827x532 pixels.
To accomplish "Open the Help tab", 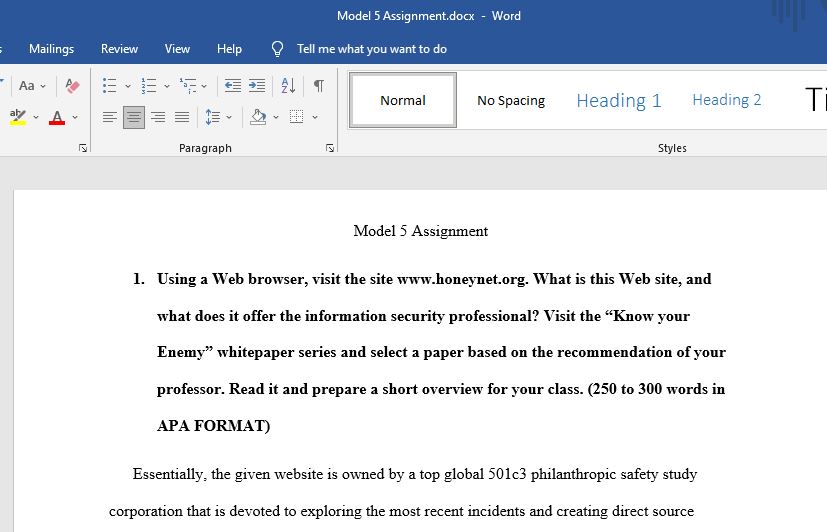I will point(229,49).
